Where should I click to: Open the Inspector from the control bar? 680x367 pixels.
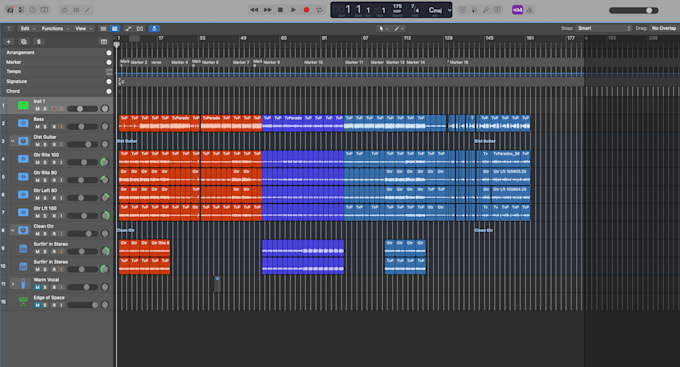(x=21, y=10)
